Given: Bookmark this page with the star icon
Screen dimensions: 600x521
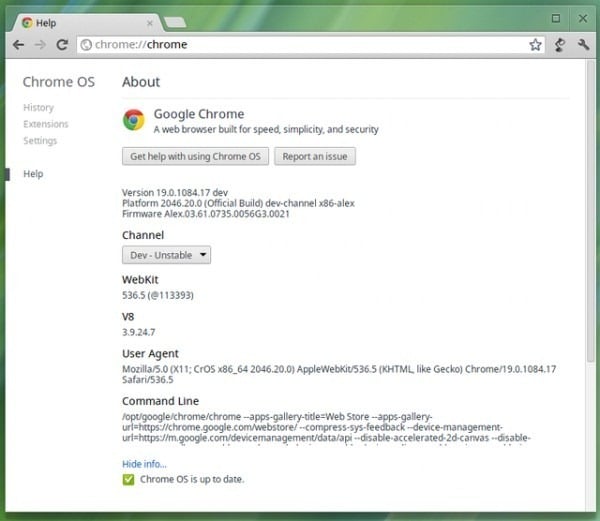Looking at the screenshot, I should pos(535,45).
